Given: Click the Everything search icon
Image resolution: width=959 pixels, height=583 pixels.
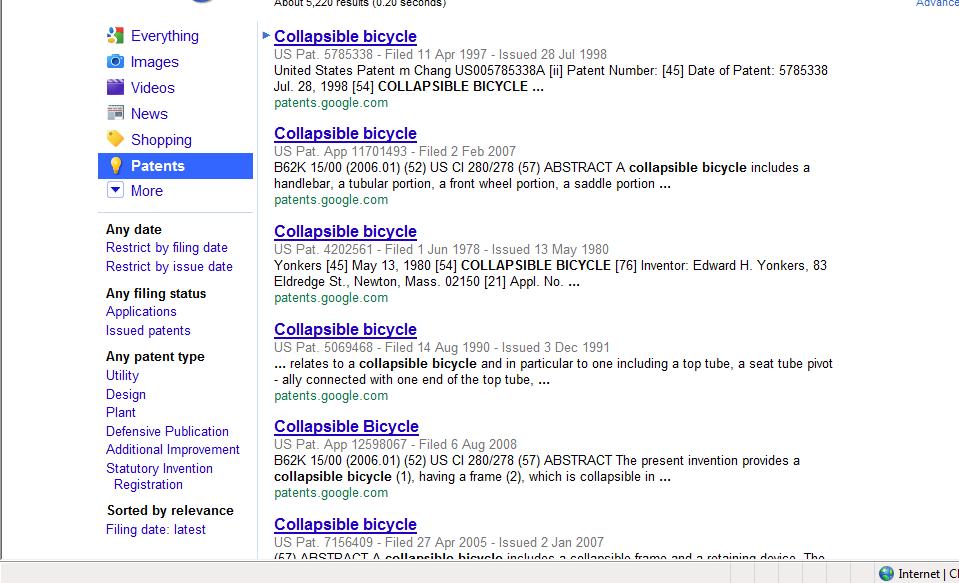Looking at the screenshot, I should (x=115, y=35).
